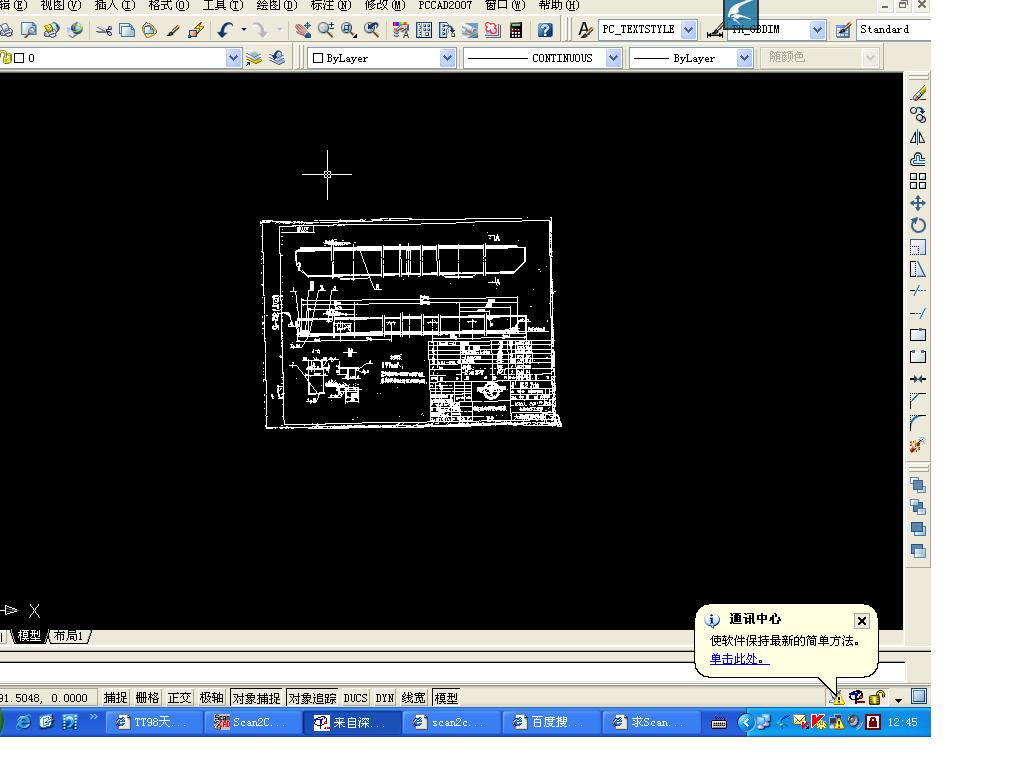
Task: Click the coordinates readout in status bar
Action: [x=46, y=698]
